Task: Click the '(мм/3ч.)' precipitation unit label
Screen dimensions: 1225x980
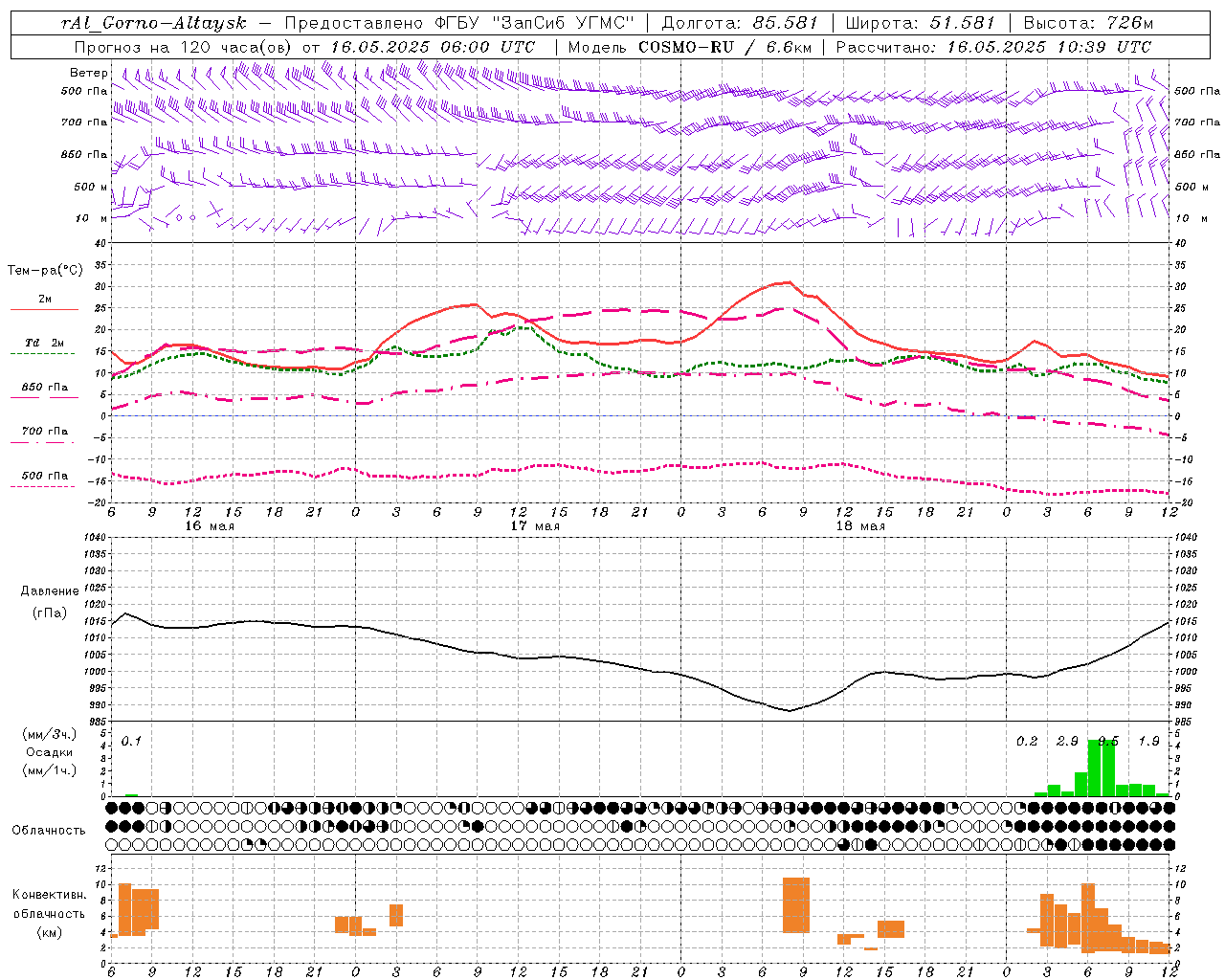Action: [x=50, y=734]
